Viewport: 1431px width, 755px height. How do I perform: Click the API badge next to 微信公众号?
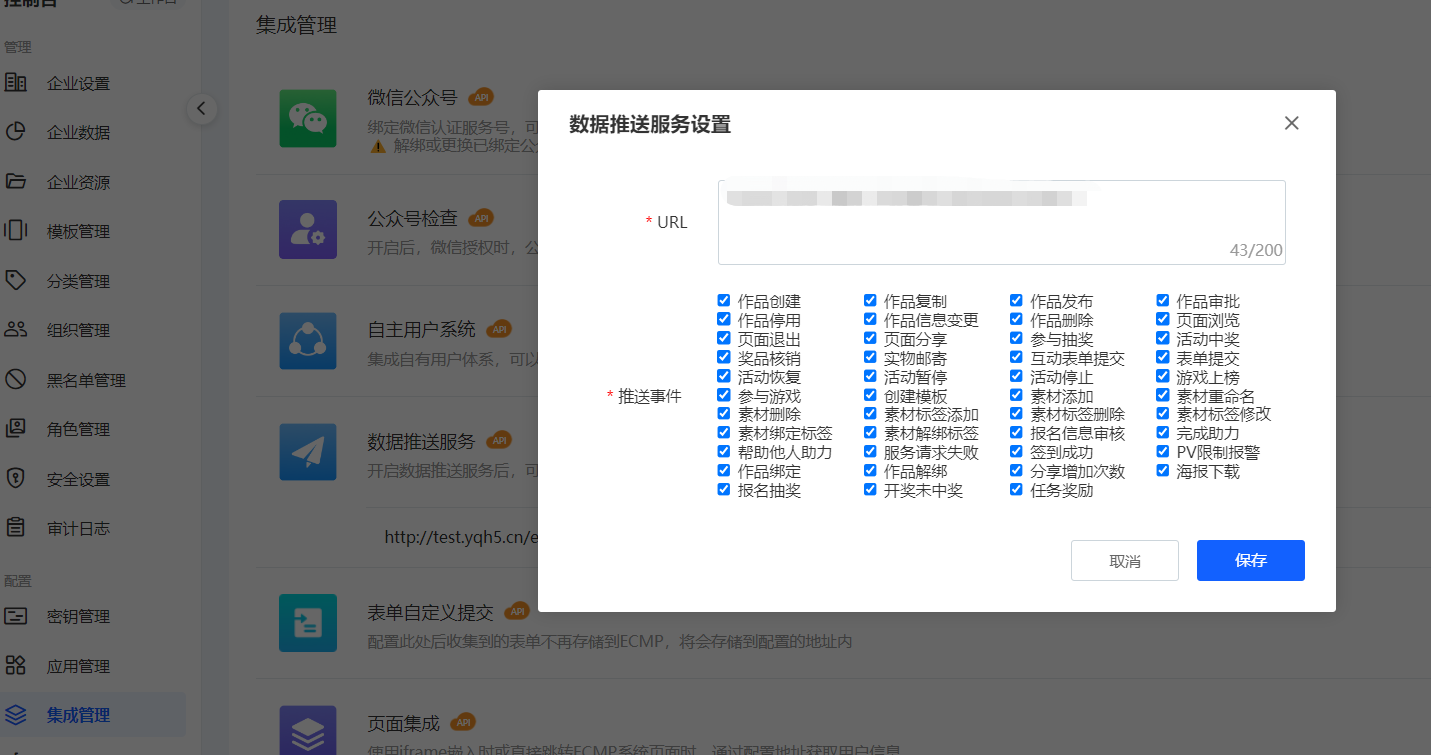coord(481,97)
